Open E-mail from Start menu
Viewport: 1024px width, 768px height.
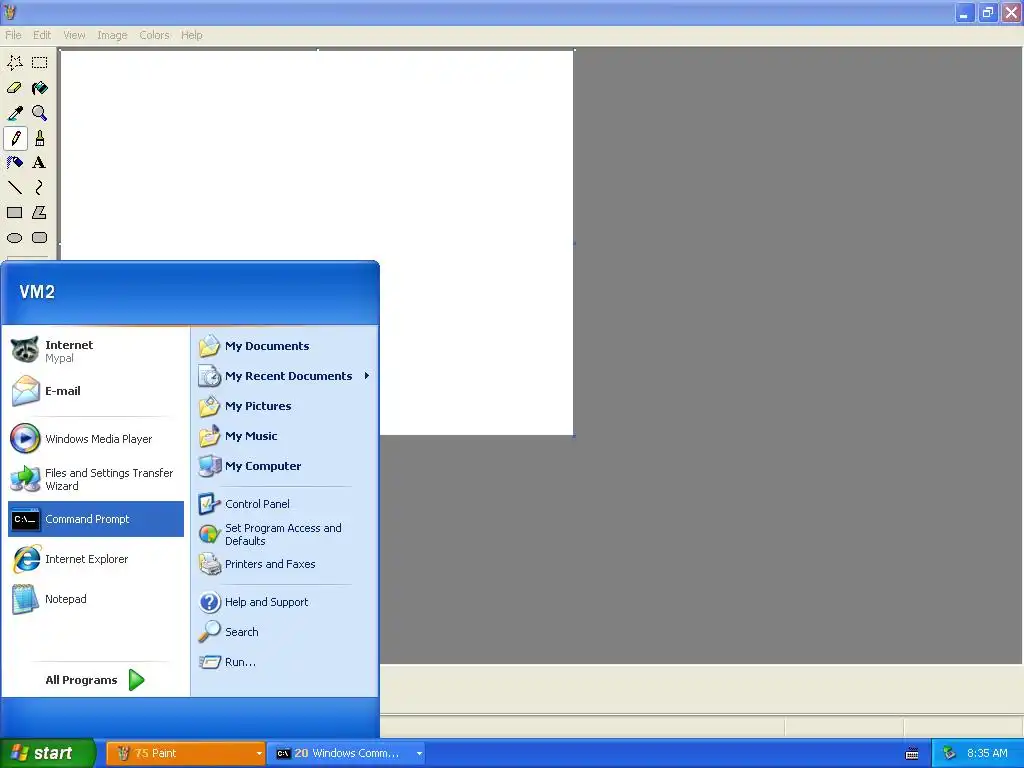pyautogui.click(x=96, y=391)
